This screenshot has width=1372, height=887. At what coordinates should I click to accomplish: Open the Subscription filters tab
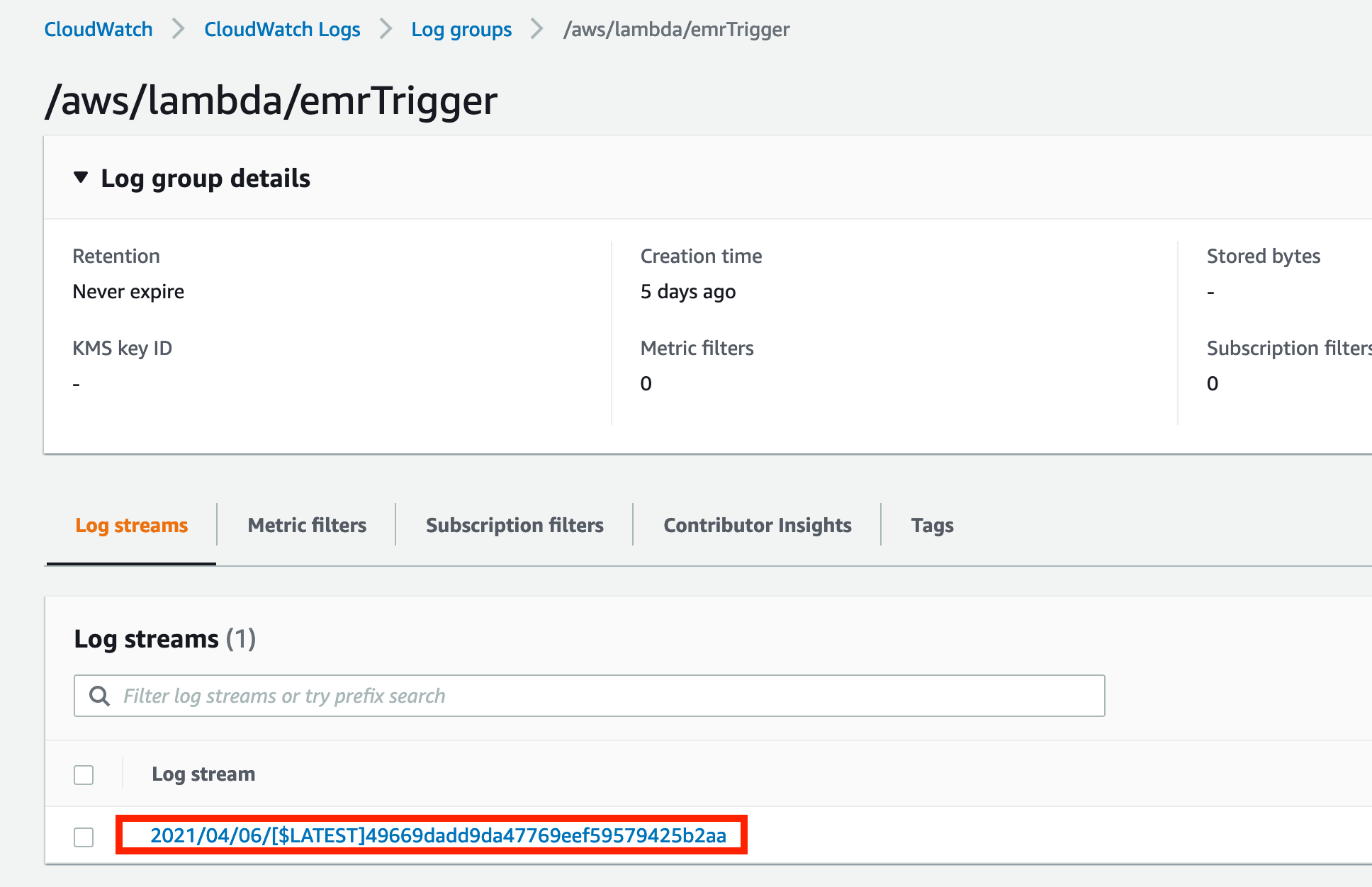[514, 525]
